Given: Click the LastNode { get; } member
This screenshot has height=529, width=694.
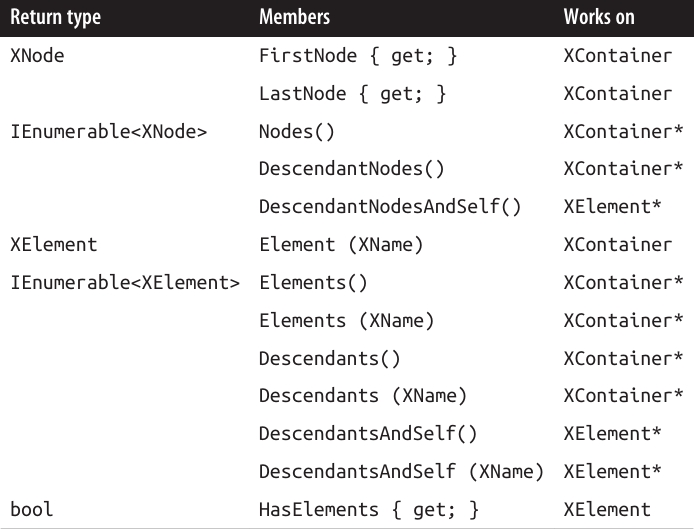Looking at the screenshot, I should [352, 94].
